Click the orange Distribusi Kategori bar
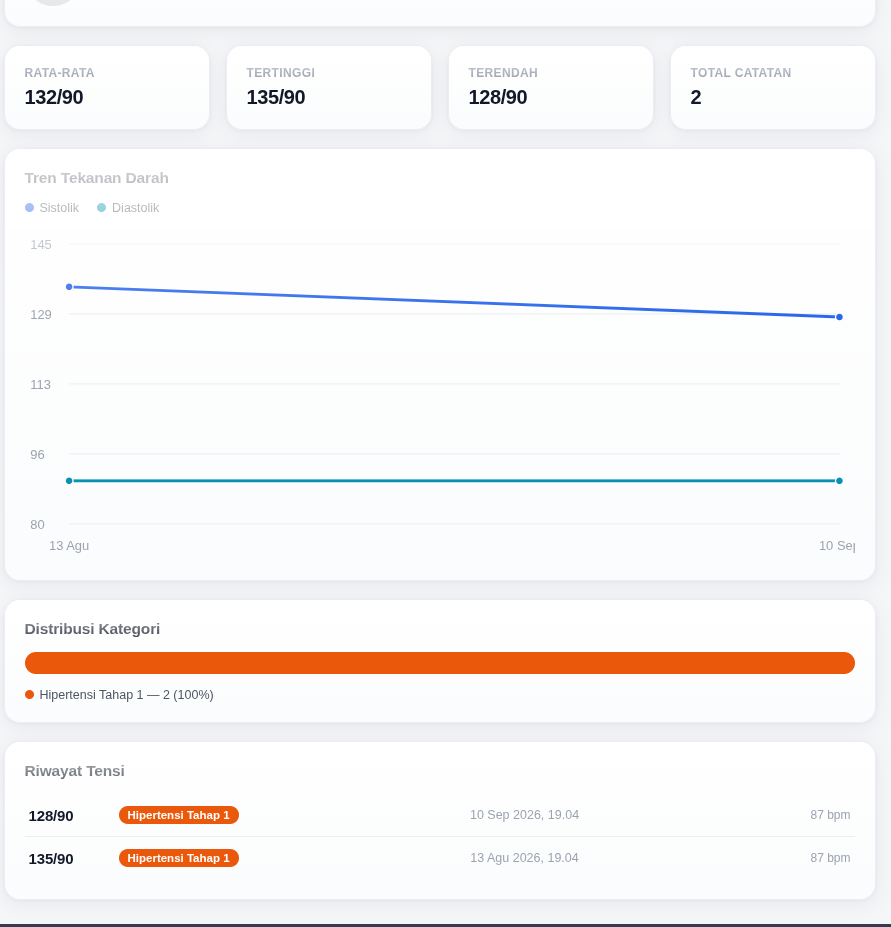 pos(440,663)
